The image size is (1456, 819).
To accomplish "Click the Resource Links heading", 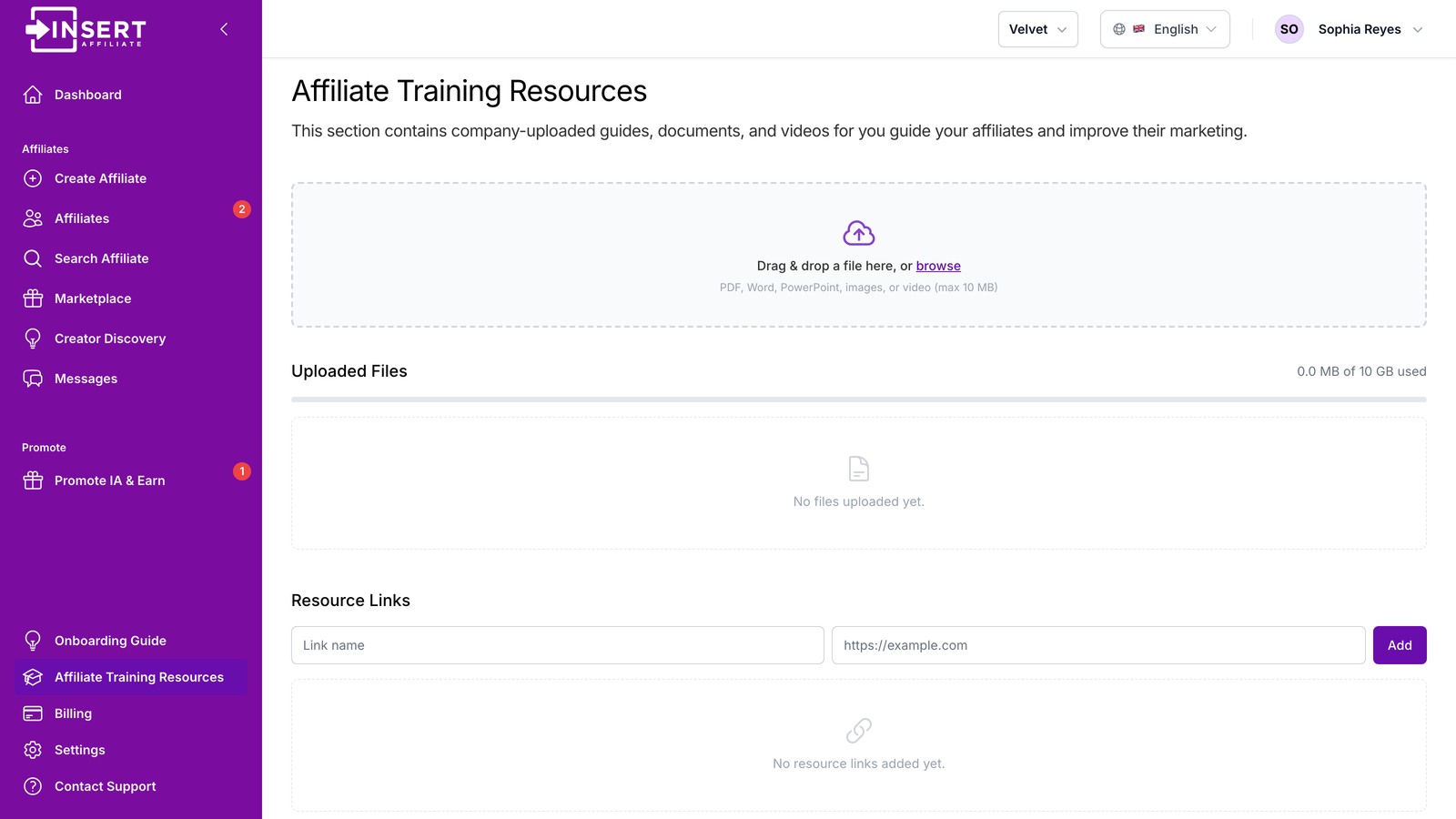I will [x=350, y=601].
